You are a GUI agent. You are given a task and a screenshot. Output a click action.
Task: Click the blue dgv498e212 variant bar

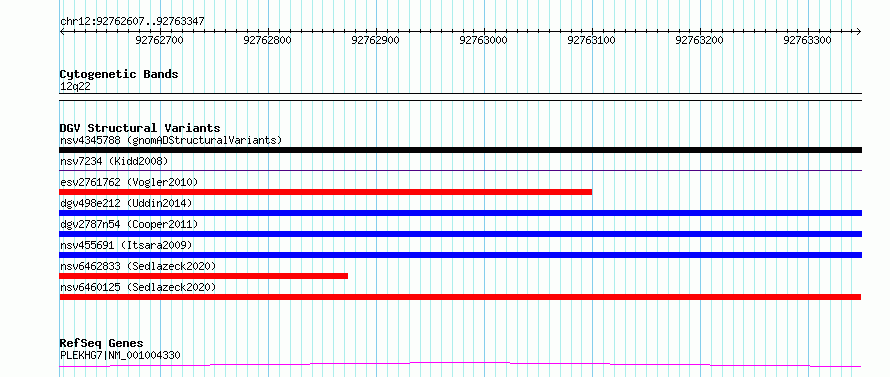click(x=460, y=213)
